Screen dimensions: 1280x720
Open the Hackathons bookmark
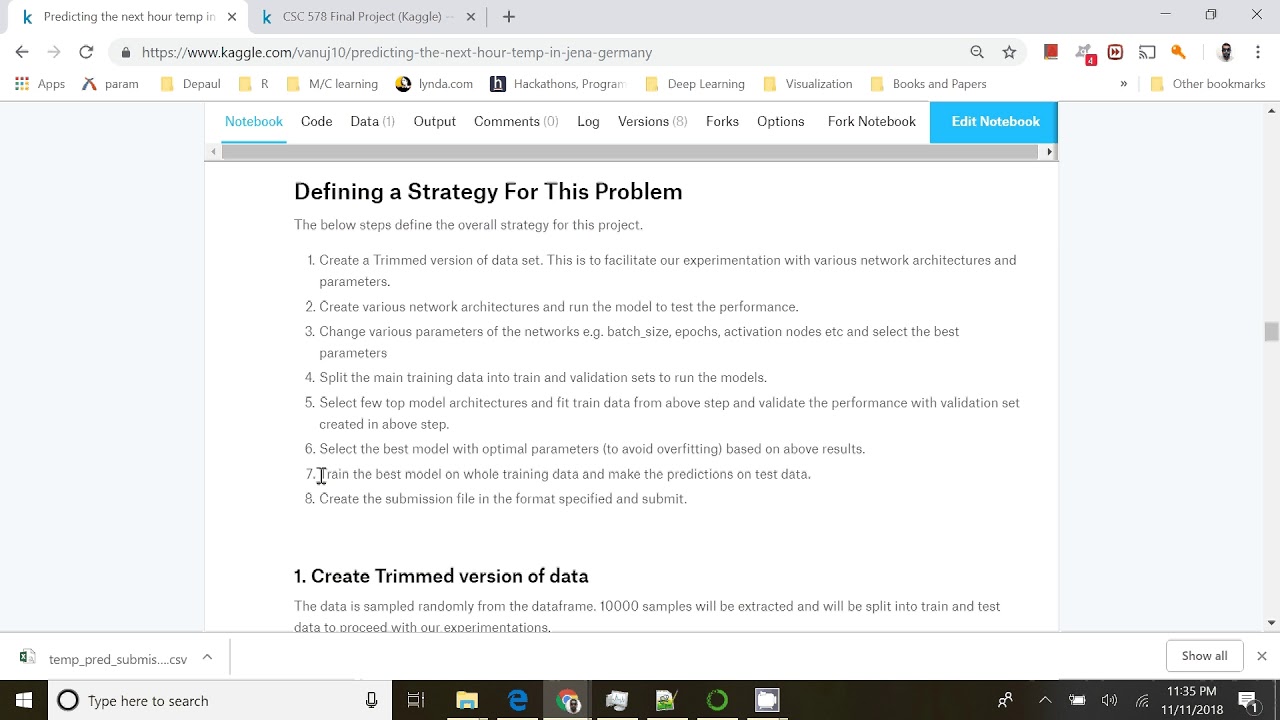[558, 84]
